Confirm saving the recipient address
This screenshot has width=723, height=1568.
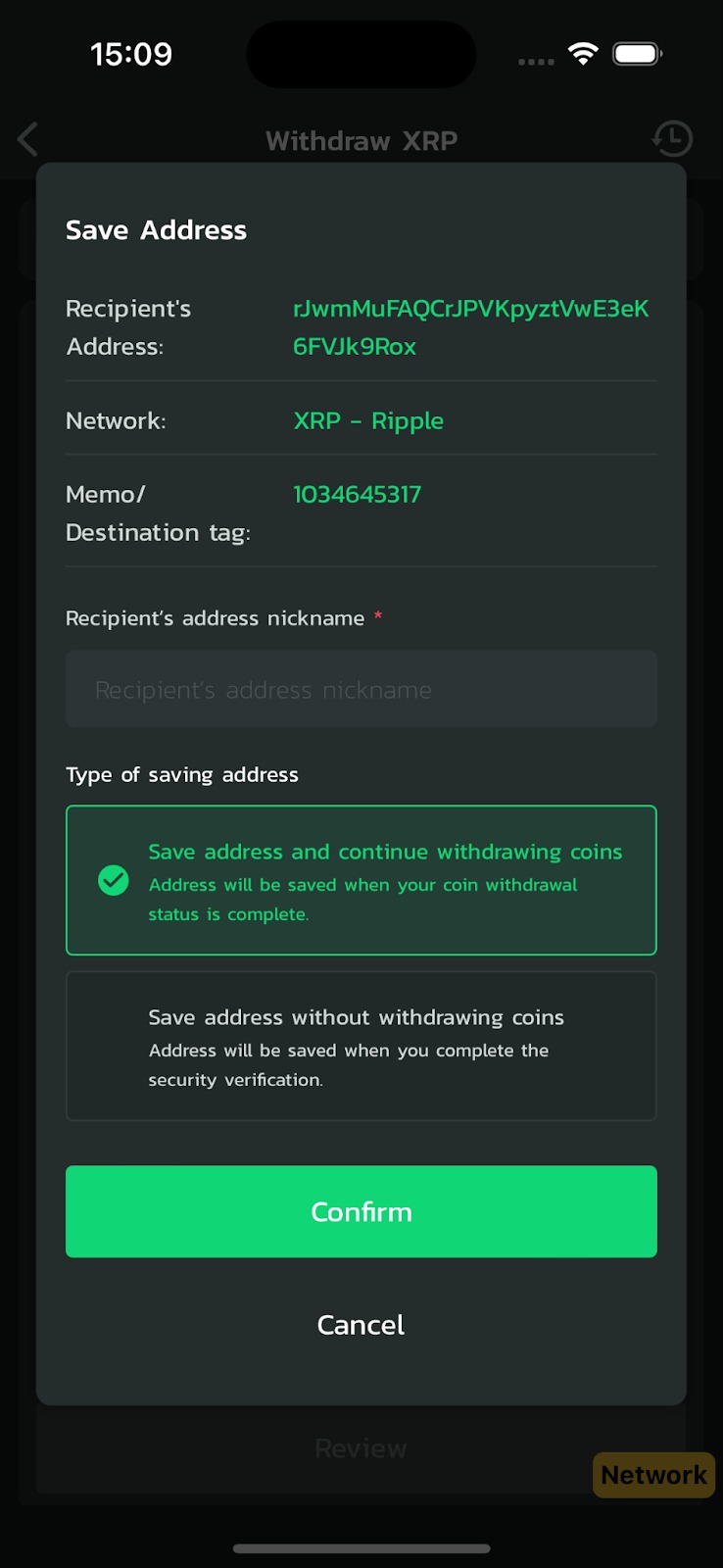[361, 1211]
